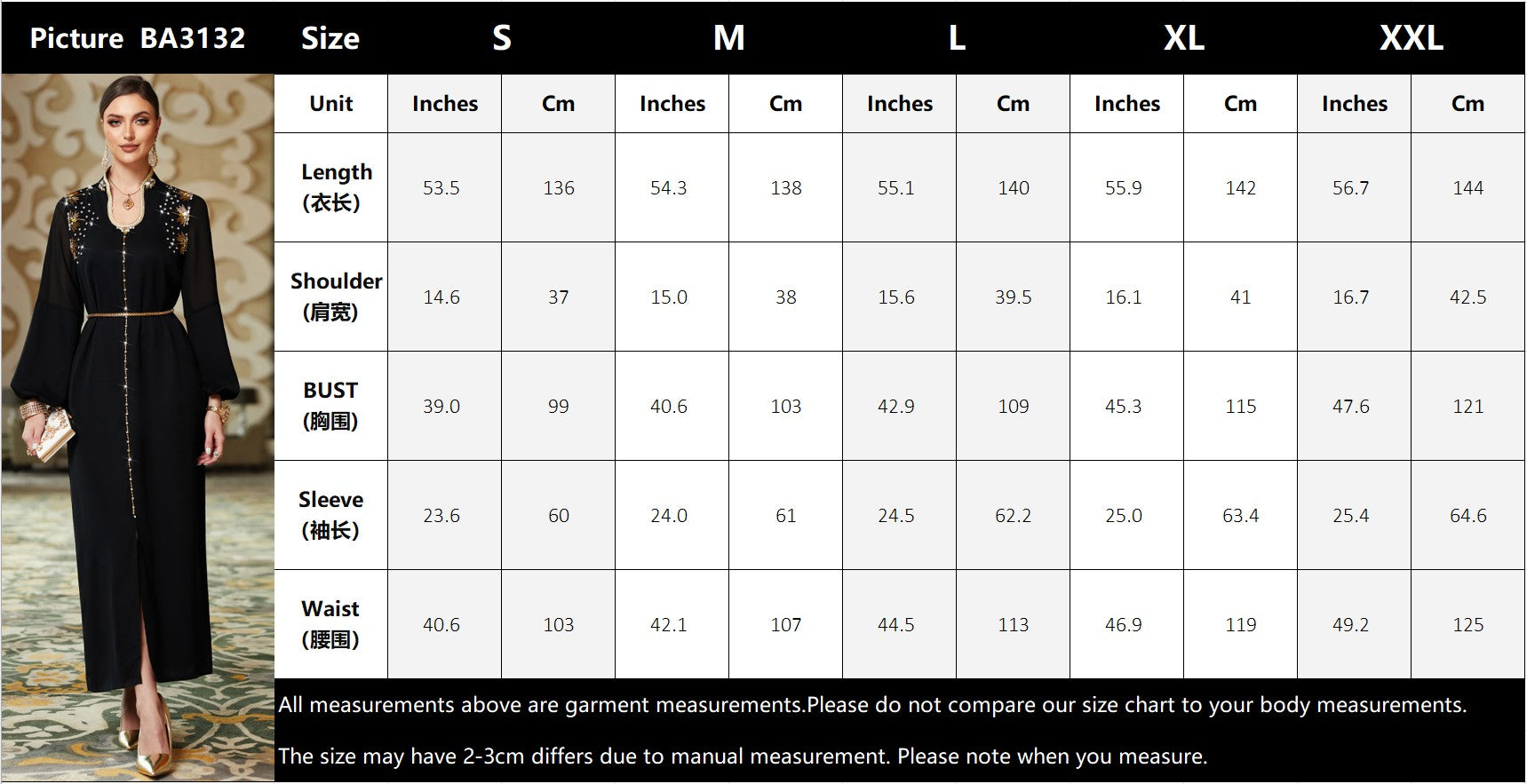This screenshot has height=784, width=1527.
Task: Click the XXL size column header
Action: (1411, 38)
